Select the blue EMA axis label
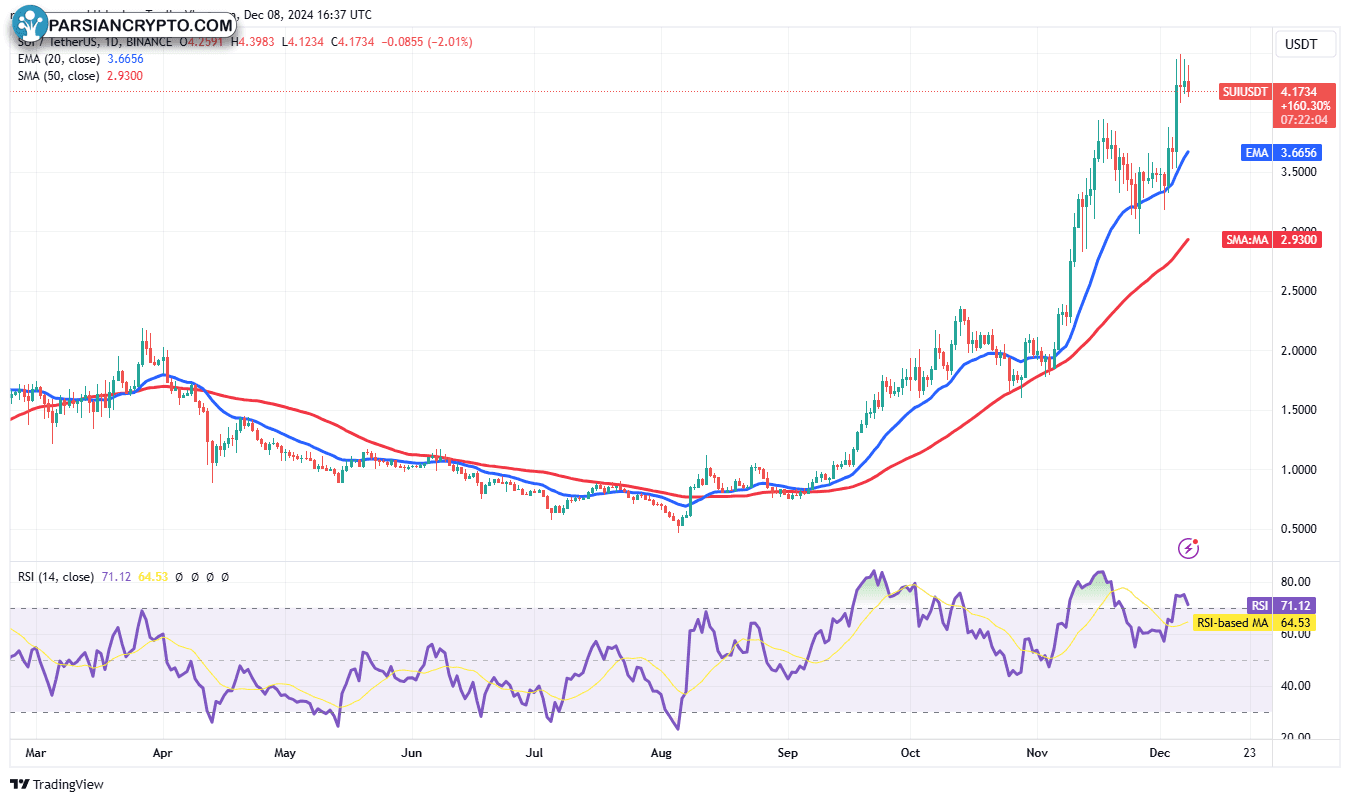Image resolution: width=1350 pixels, height=802 pixels. (1257, 153)
